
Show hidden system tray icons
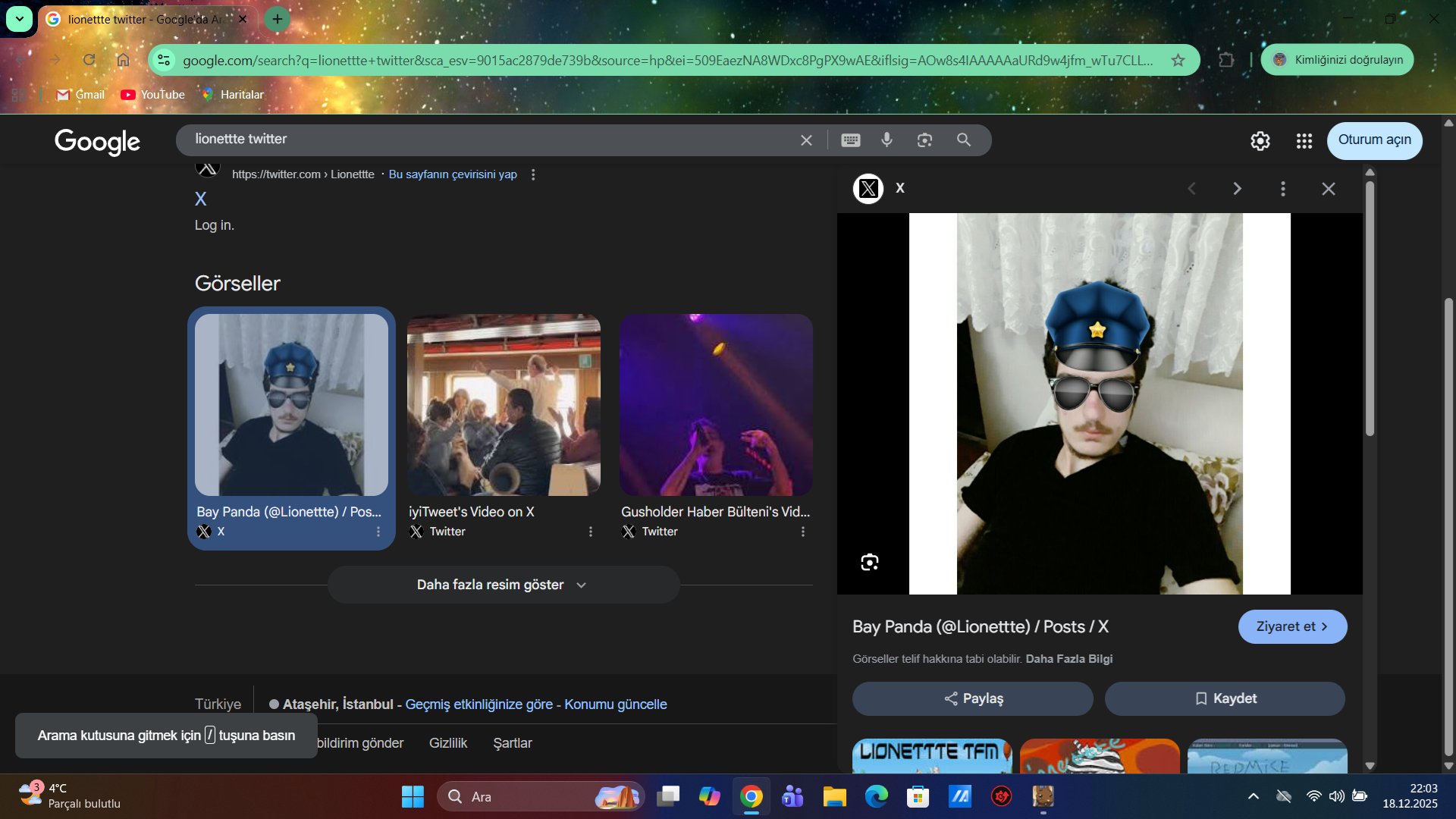[x=1254, y=796]
